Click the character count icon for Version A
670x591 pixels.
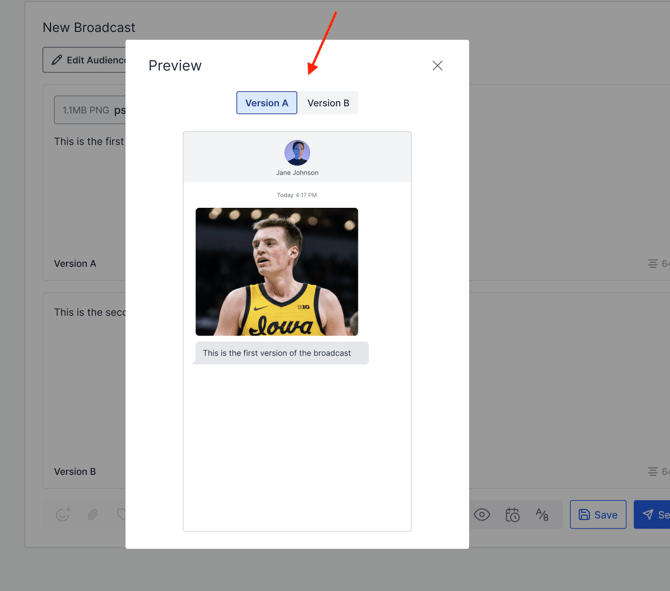pyautogui.click(x=652, y=263)
